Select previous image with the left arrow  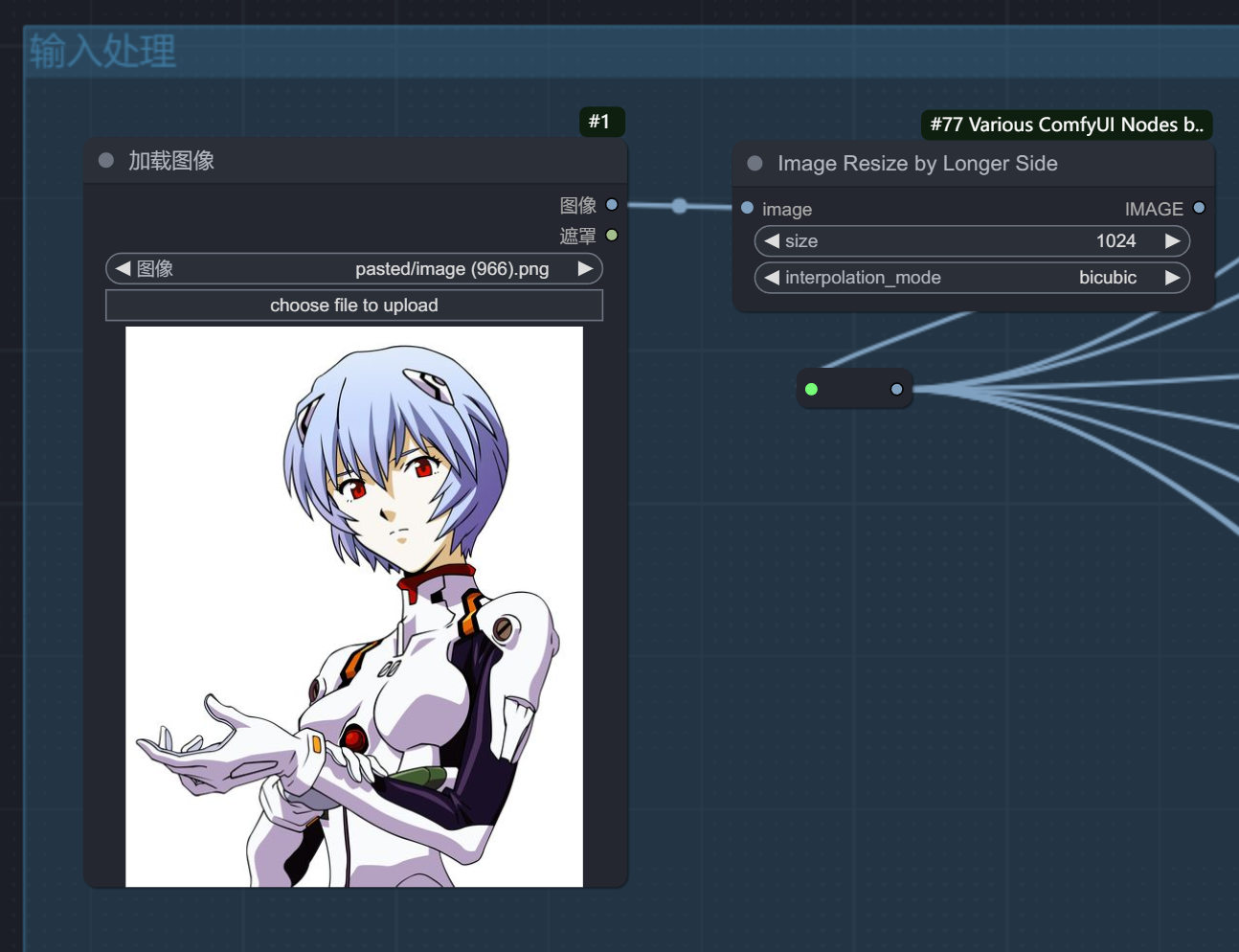[123, 269]
